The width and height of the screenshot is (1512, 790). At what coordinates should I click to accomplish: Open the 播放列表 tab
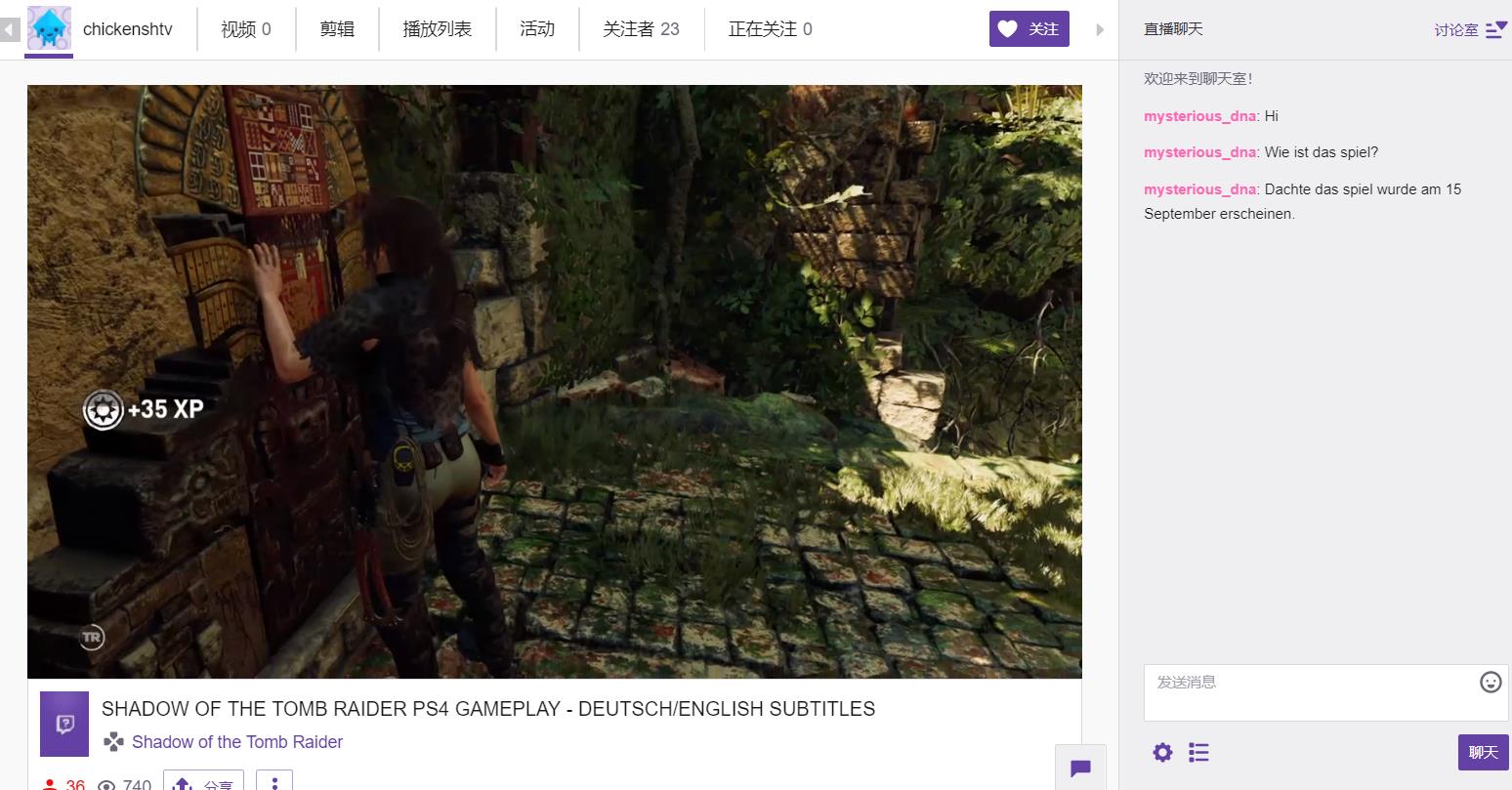pyautogui.click(x=438, y=29)
